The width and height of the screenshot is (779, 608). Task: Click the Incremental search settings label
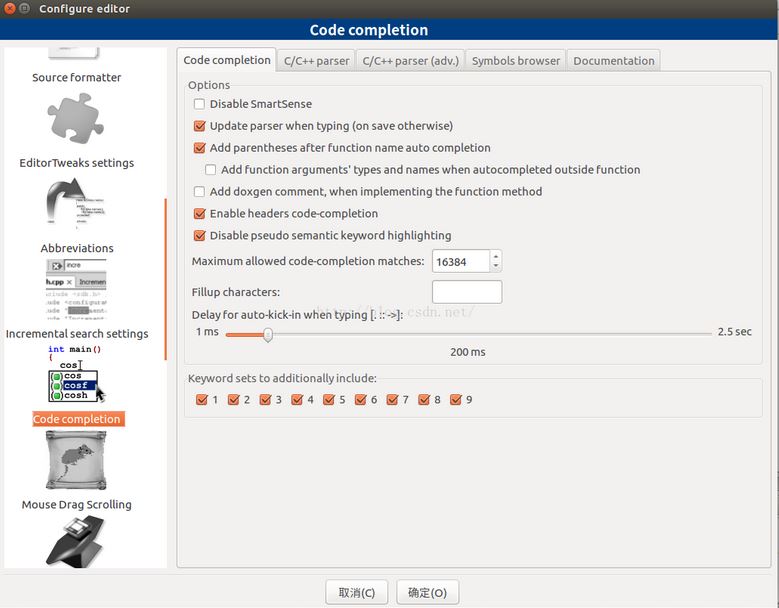77,334
